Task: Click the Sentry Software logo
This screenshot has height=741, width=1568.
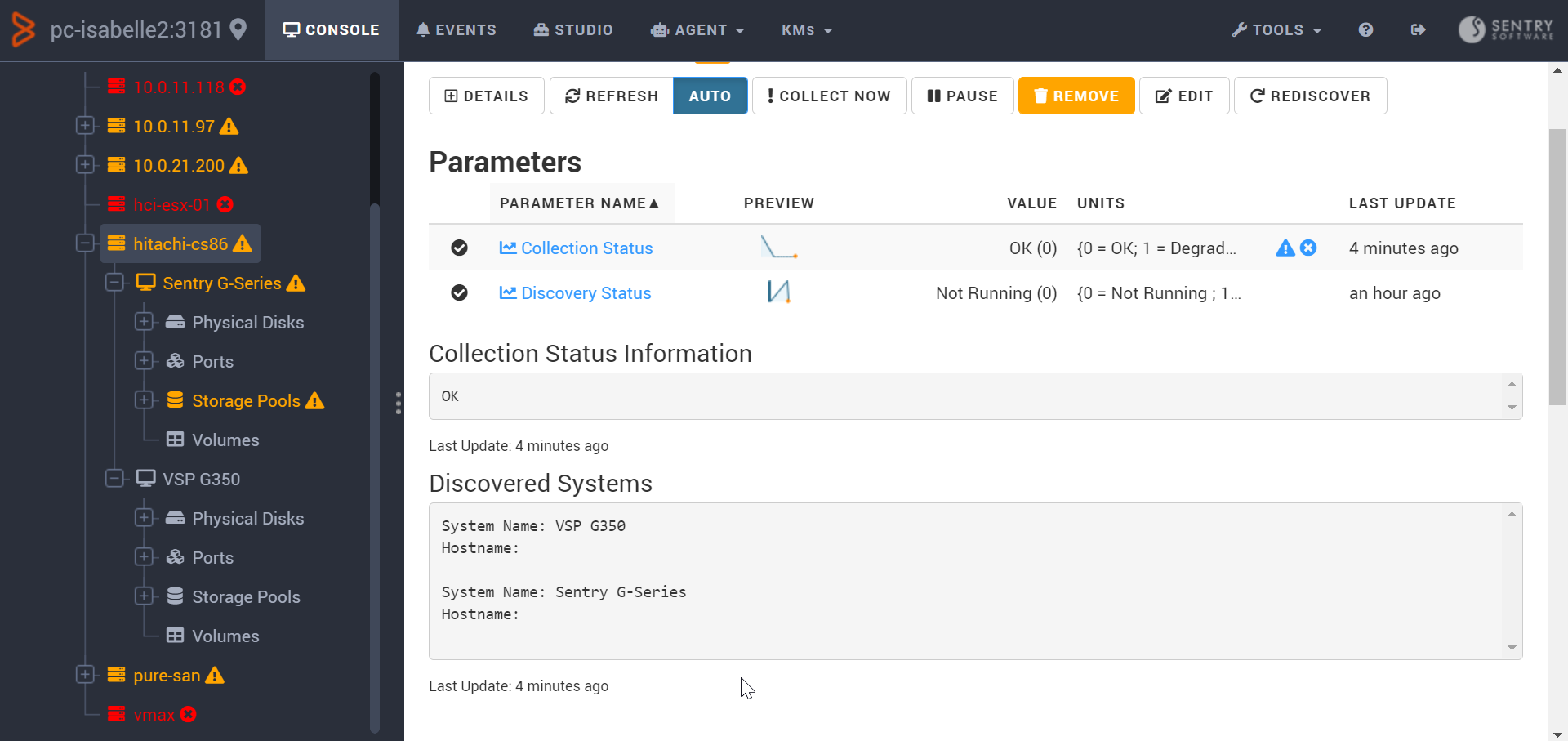Action: (1505, 29)
